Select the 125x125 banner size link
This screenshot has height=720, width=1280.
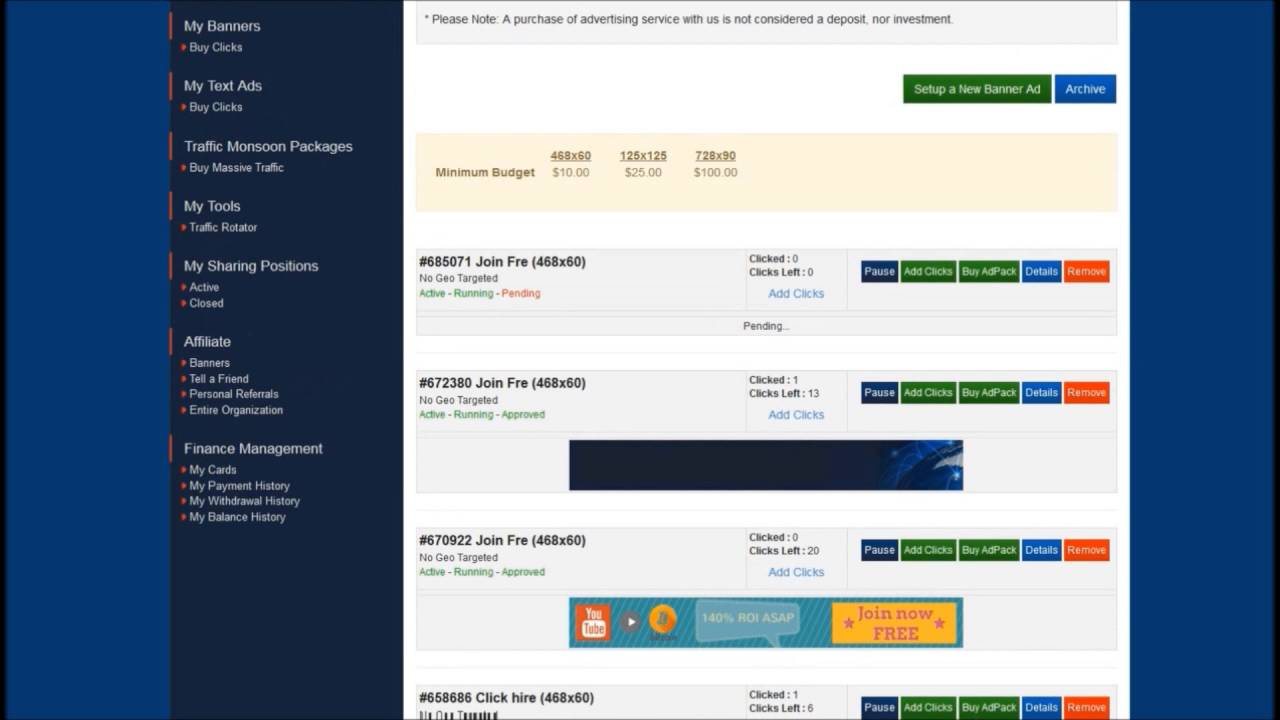643,156
